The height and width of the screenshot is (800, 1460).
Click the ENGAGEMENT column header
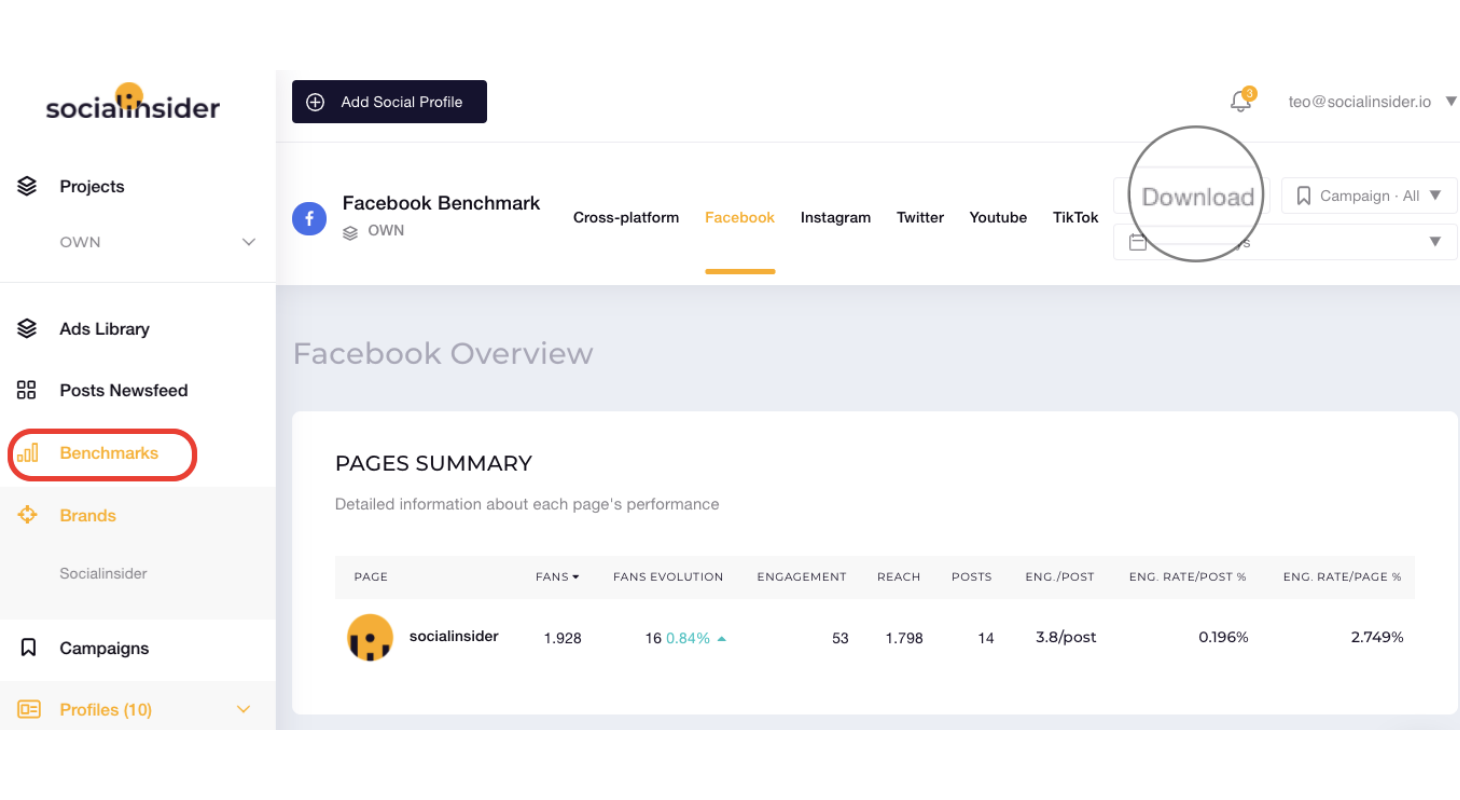(x=802, y=577)
